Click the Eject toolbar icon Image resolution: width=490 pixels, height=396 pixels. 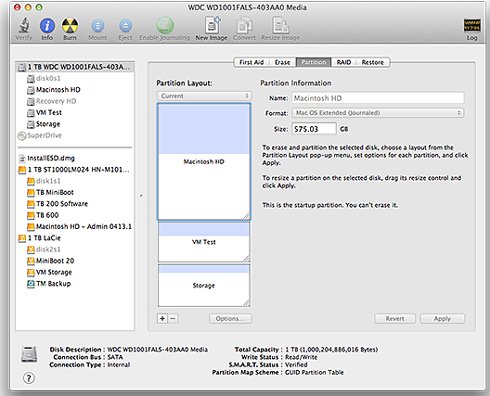point(125,26)
